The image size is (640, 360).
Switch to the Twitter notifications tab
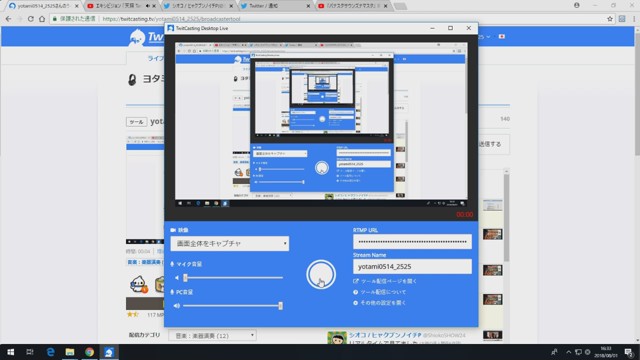(273, 6)
